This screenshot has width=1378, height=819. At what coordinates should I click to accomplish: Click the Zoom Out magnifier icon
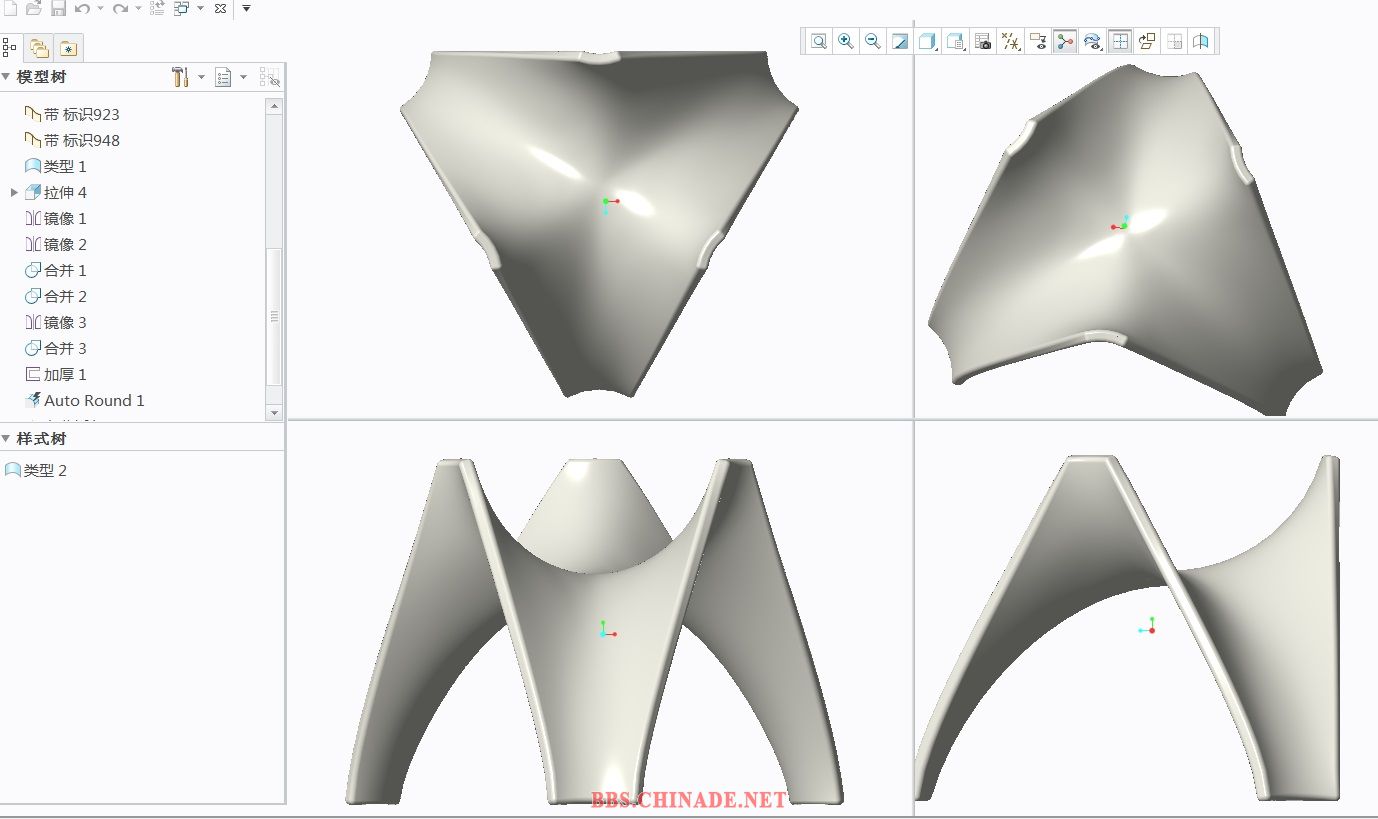click(x=873, y=41)
